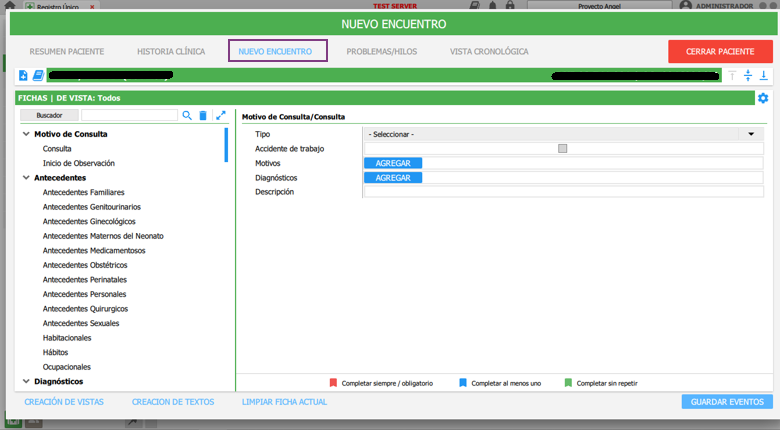Click the move-to-top arrow icon
Image resolution: width=780 pixels, height=430 pixels.
click(732, 76)
